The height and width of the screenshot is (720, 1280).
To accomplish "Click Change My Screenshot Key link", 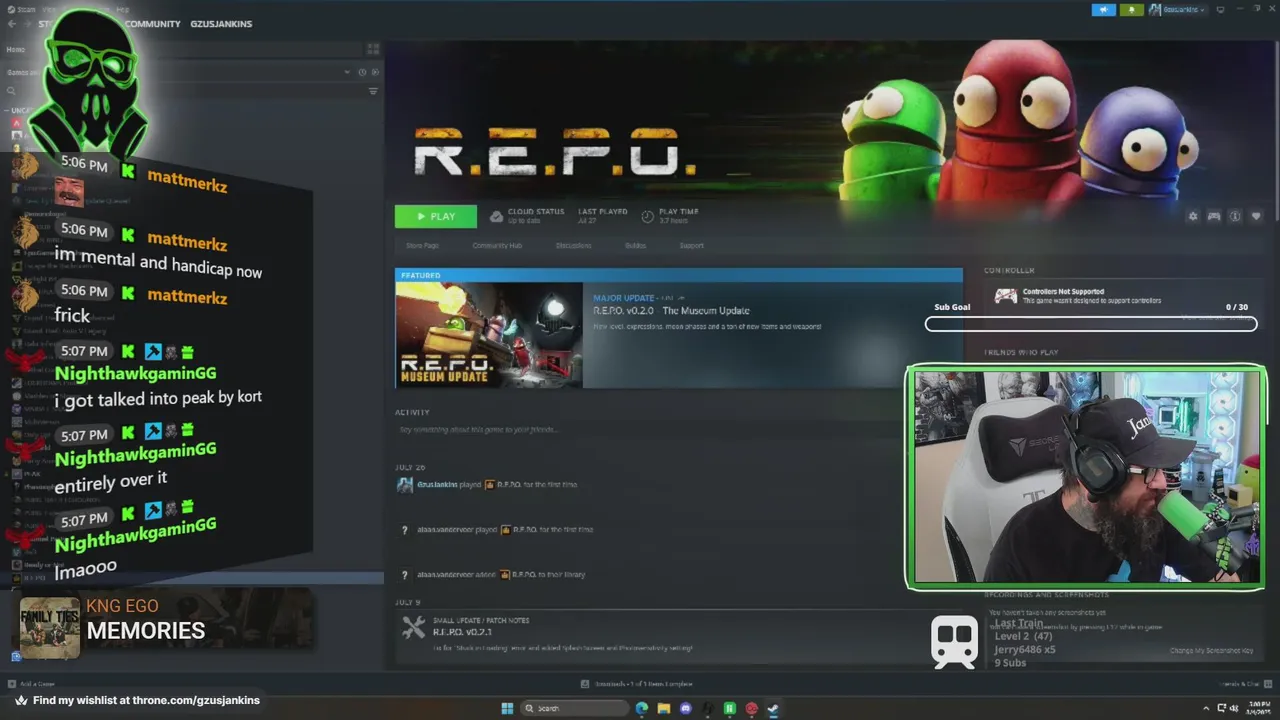I will (x=1211, y=651).
